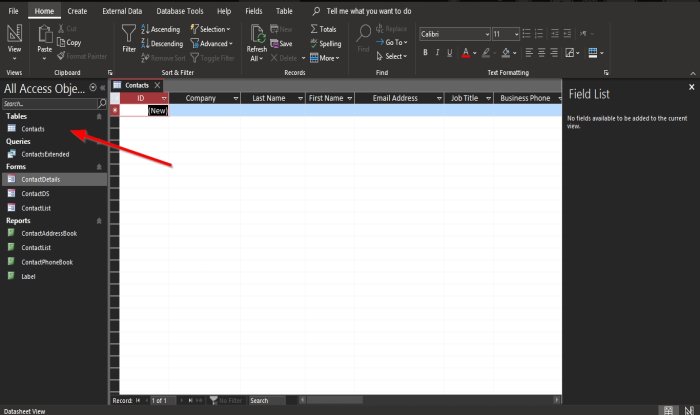The image size is (700, 415).
Task: Open the External Data ribbon tab
Action: point(122,11)
